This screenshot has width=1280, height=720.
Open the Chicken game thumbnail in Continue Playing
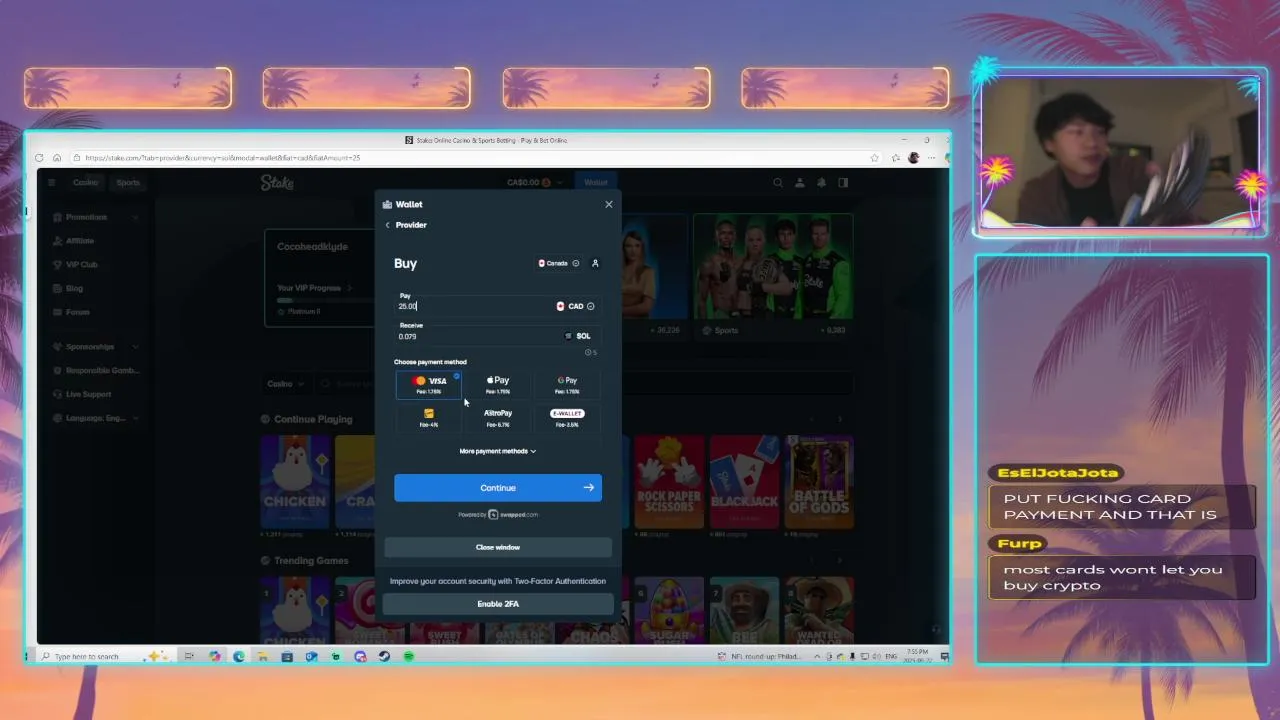(294, 481)
